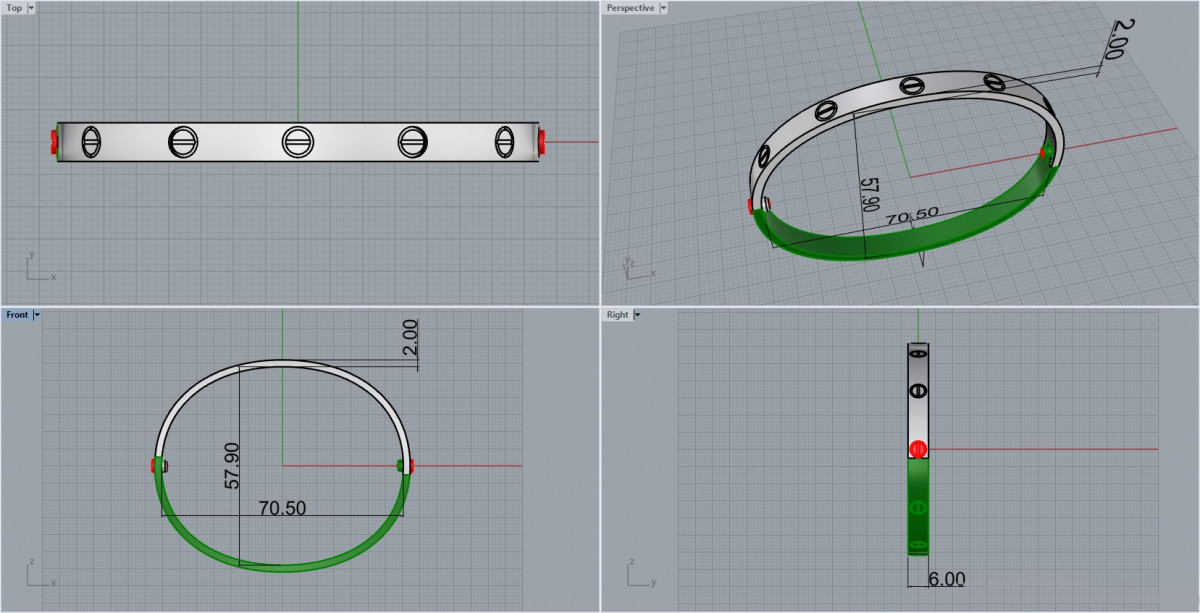Activate the Right viewport title label
The width and height of the screenshot is (1200, 613).
[x=618, y=315]
